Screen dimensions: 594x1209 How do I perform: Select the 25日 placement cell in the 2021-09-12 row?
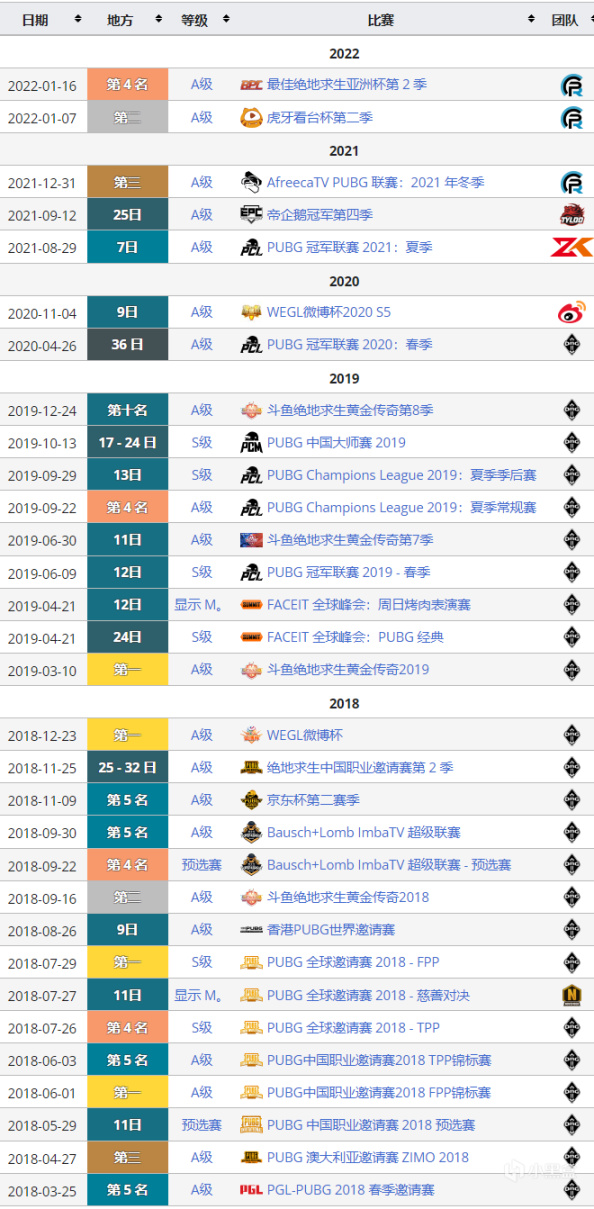click(127, 215)
